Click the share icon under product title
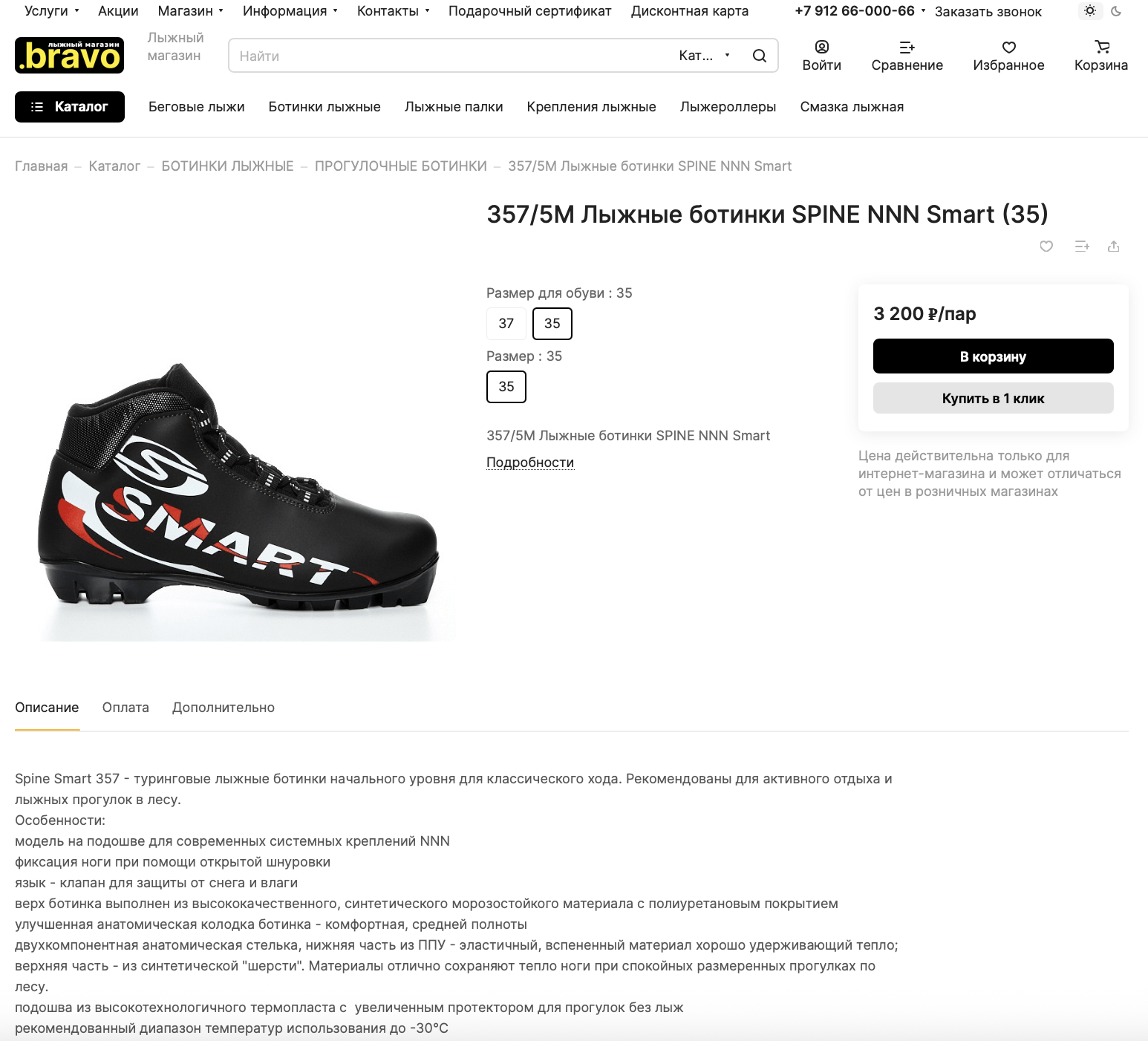The image size is (1148, 1041). click(1113, 247)
